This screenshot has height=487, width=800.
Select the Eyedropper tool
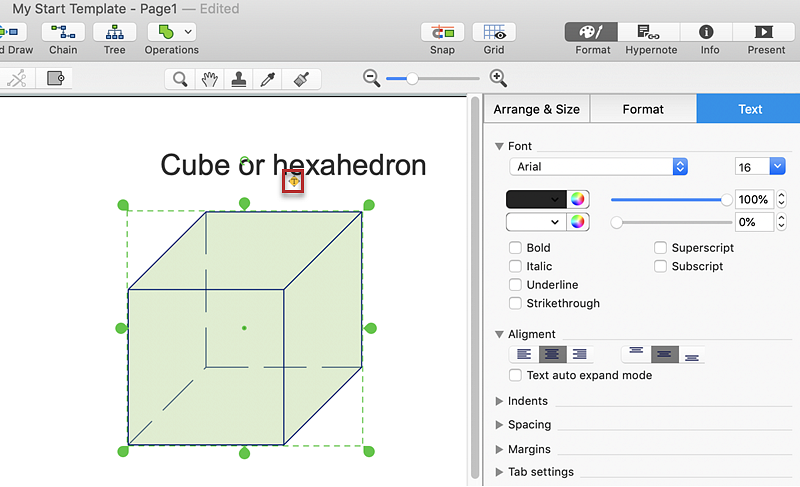click(x=267, y=79)
